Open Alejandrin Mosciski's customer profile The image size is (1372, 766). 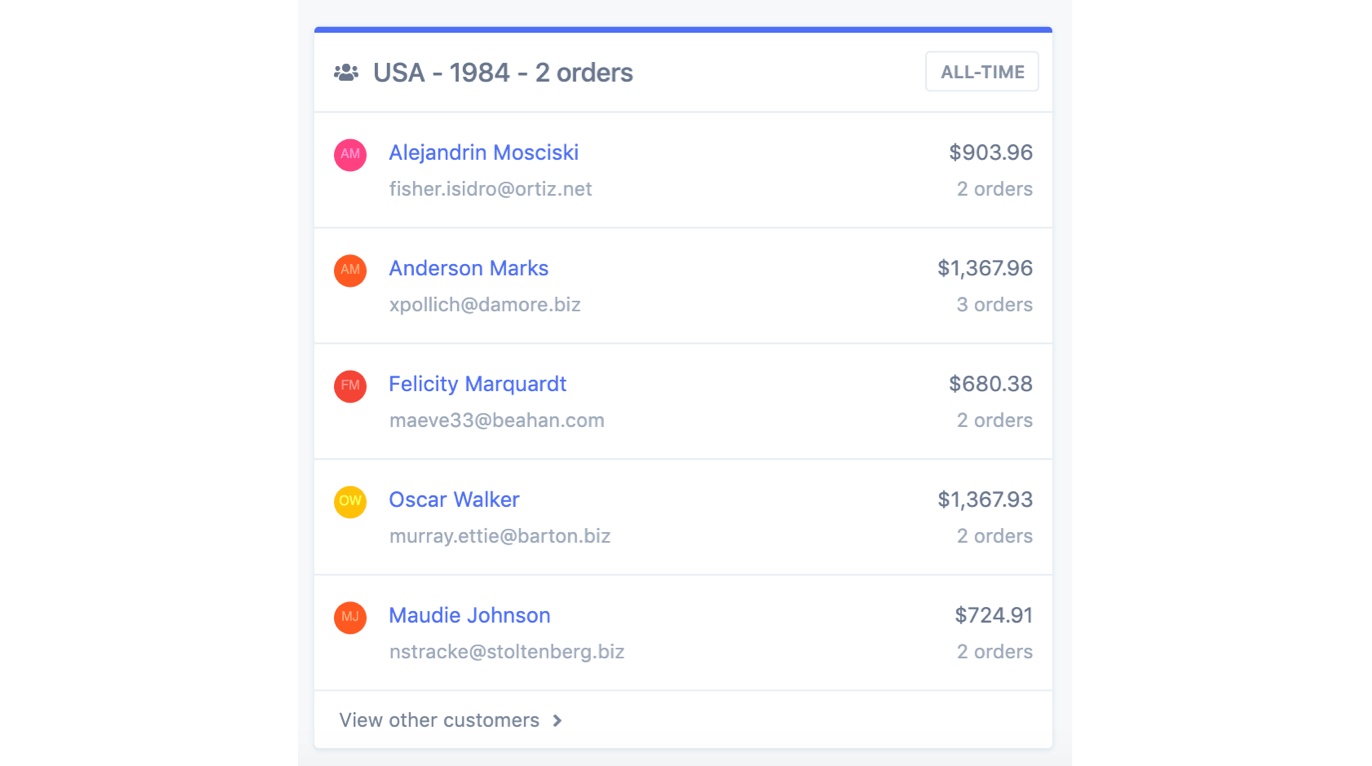(483, 153)
